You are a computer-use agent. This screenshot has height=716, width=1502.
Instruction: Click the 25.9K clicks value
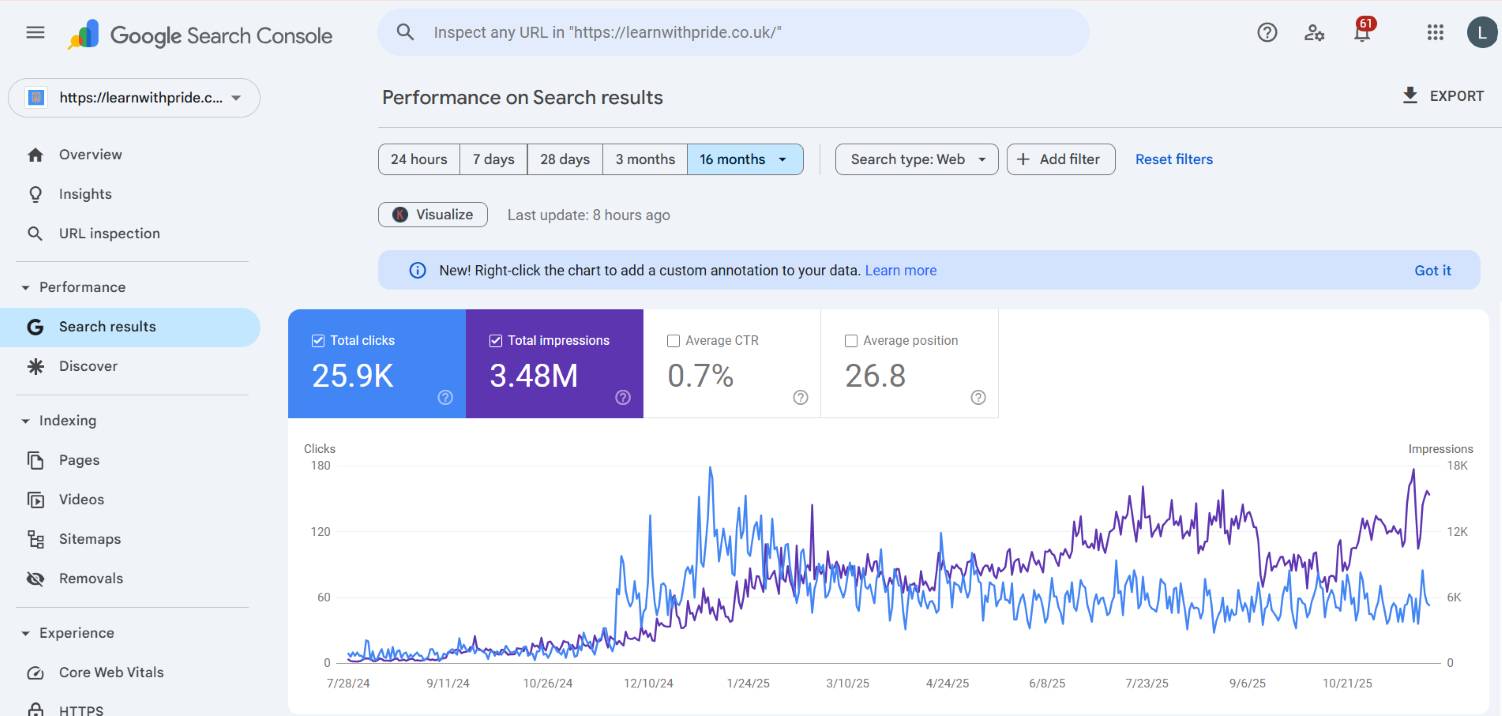[x=353, y=376]
